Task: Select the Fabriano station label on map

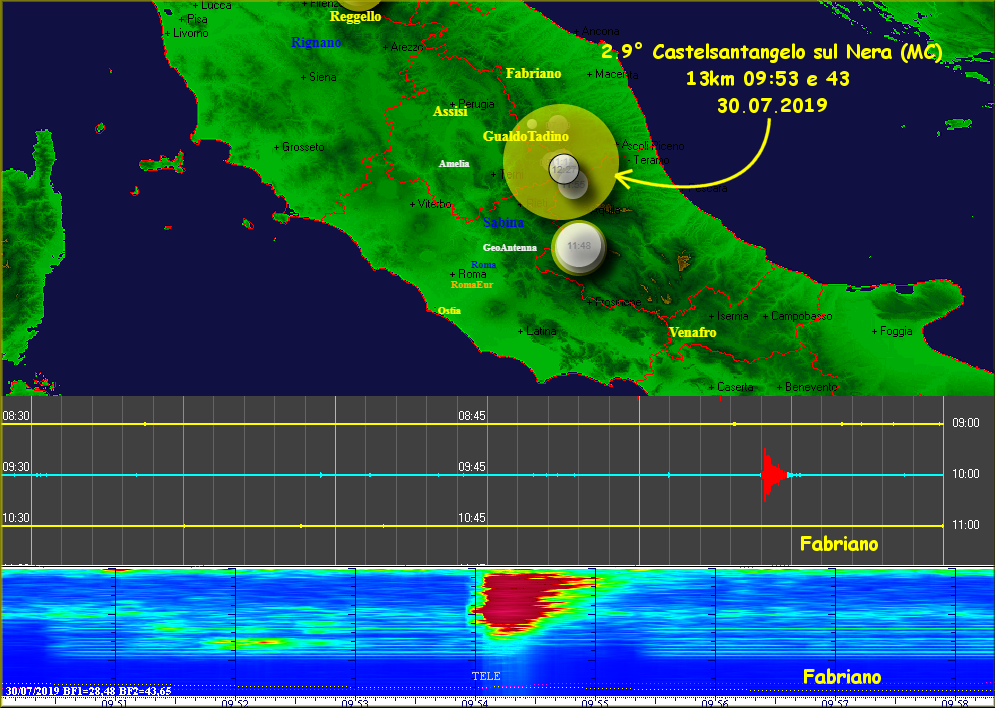Action: coord(533,74)
